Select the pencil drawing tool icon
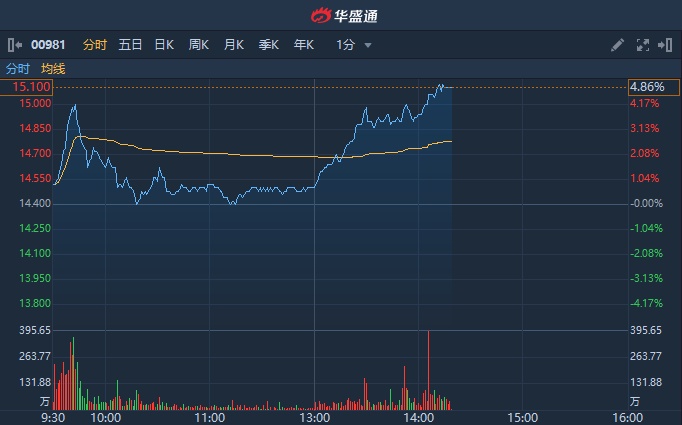The width and height of the screenshot is (682, 425). coord(617,45)
